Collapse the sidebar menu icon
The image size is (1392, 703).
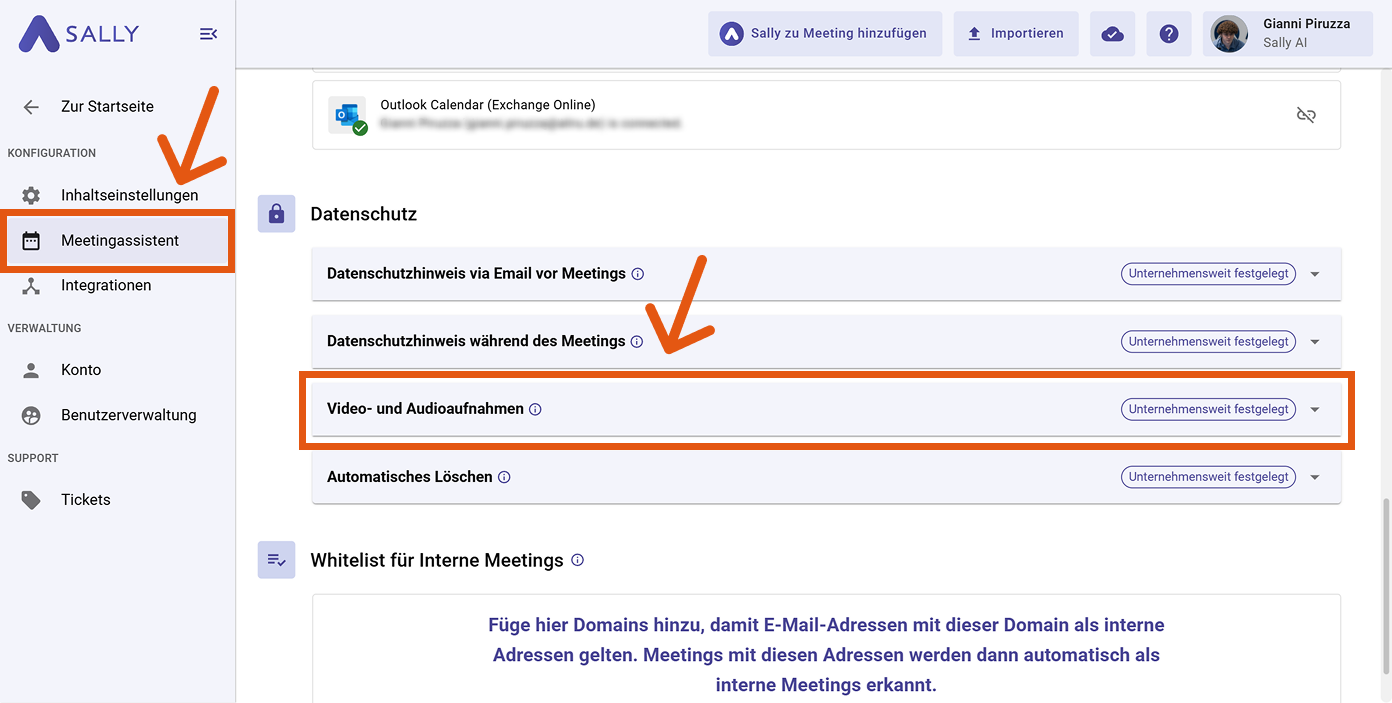(208, 34)
